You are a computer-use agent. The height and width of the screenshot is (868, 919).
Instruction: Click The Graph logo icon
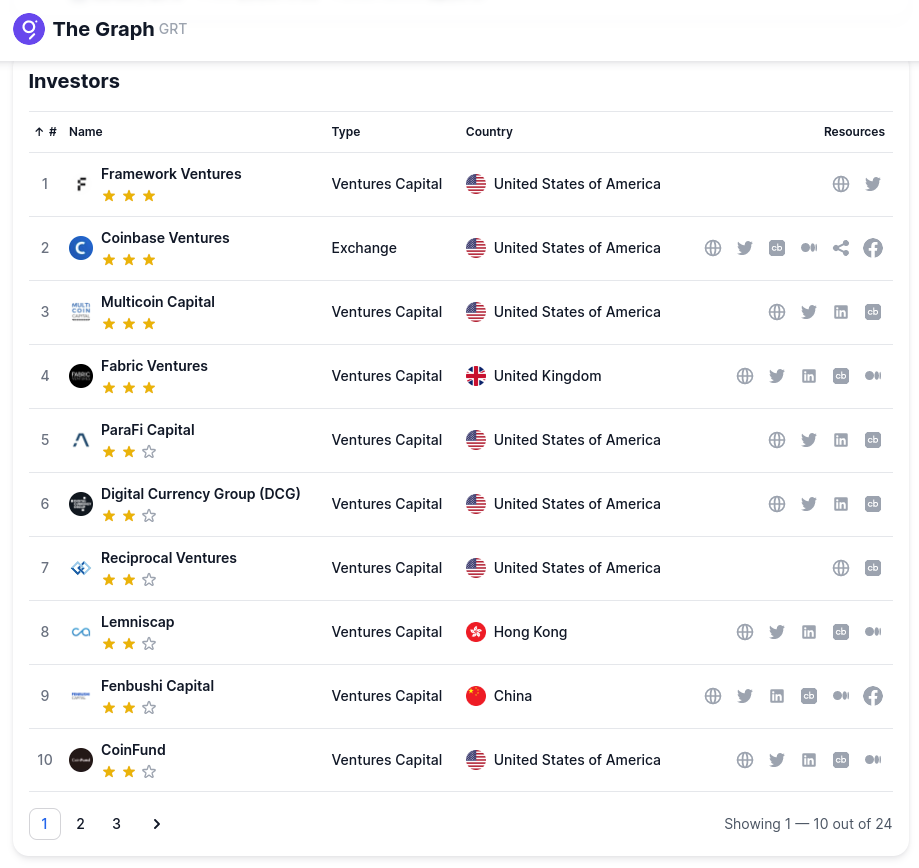point(29,29)
